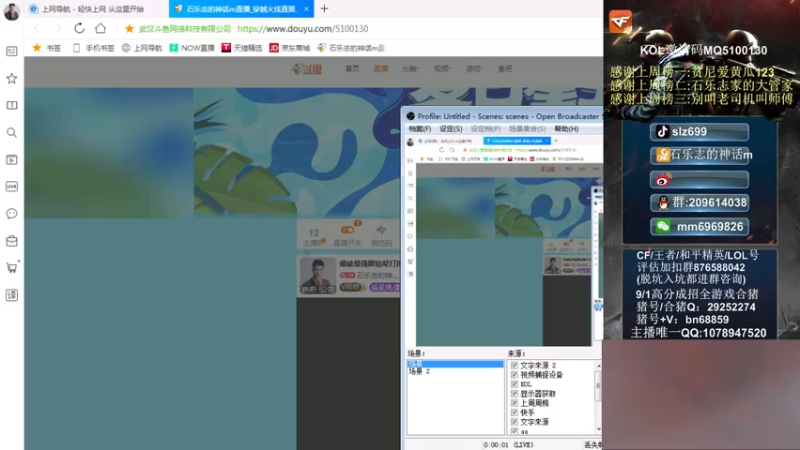Image resolution: width=800 pixels, height=450 pixels.
Task: Uncheck 快手 source in OBS
Action: click(x=514, y=412)
